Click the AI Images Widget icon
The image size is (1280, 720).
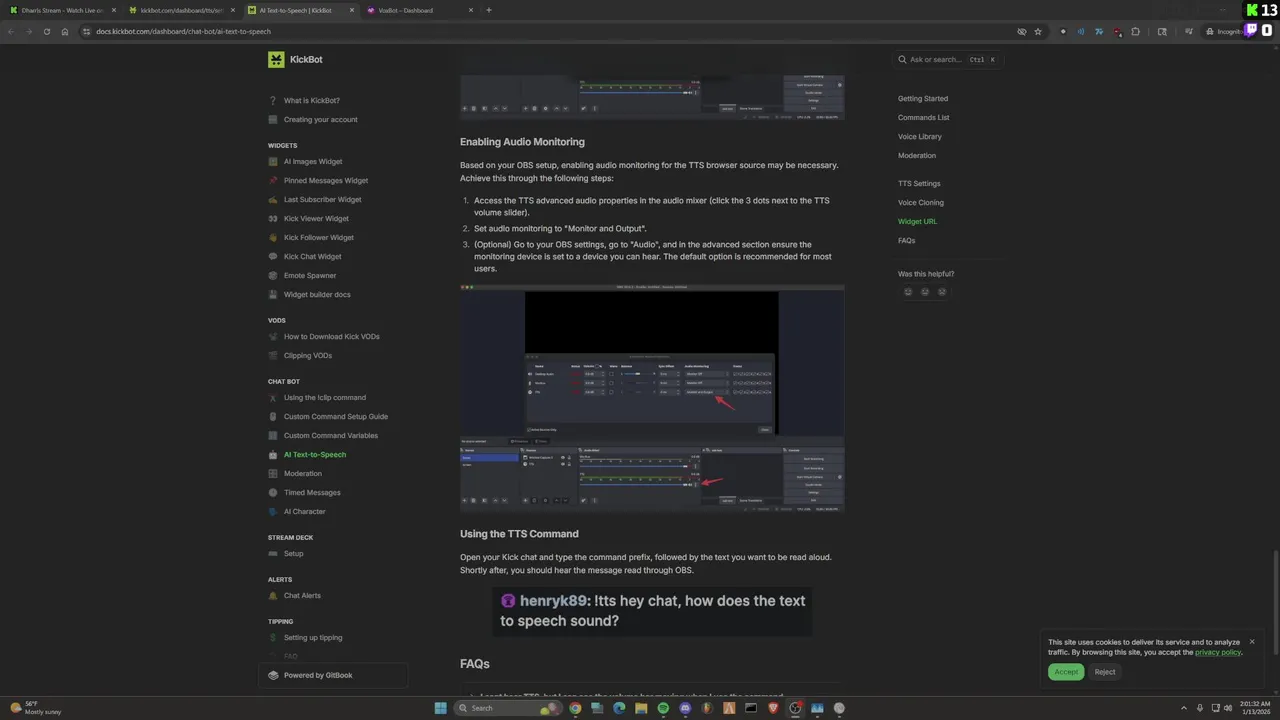[x=273, y=162]
